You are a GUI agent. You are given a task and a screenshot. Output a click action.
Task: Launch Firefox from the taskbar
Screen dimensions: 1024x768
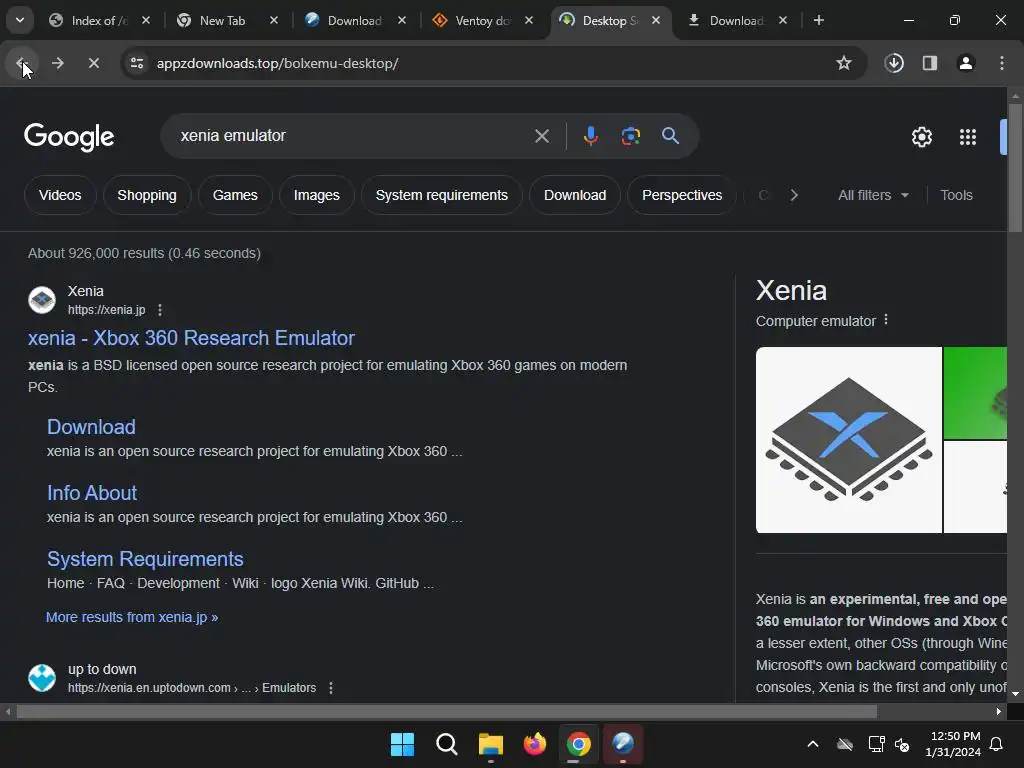(x=535, y=744)
